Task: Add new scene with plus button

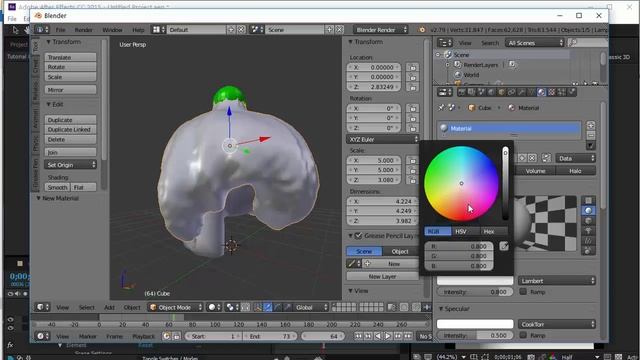Action: pos(329,29)
